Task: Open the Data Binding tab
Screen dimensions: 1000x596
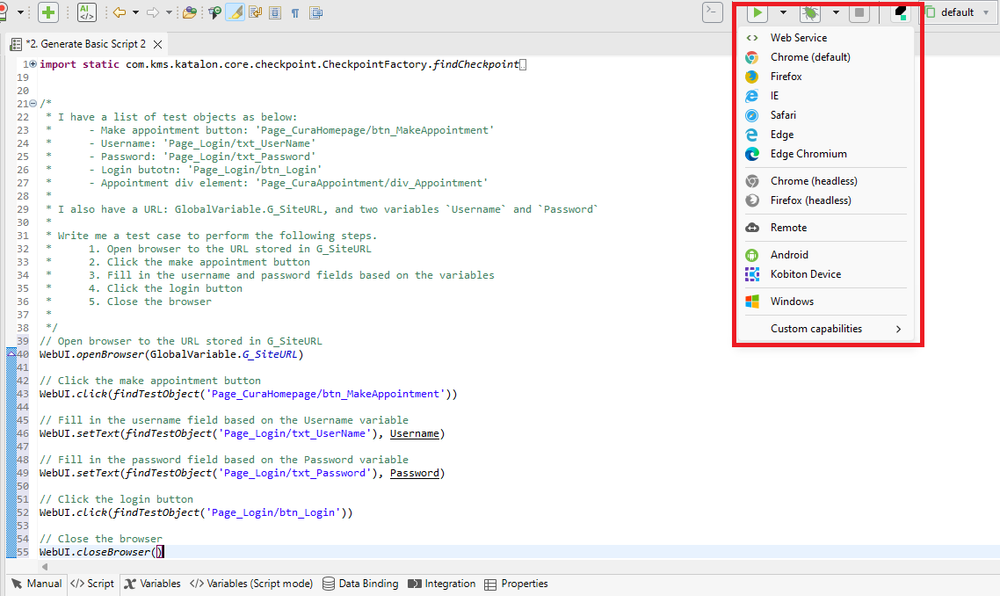Action: click(x=360, y=584)
